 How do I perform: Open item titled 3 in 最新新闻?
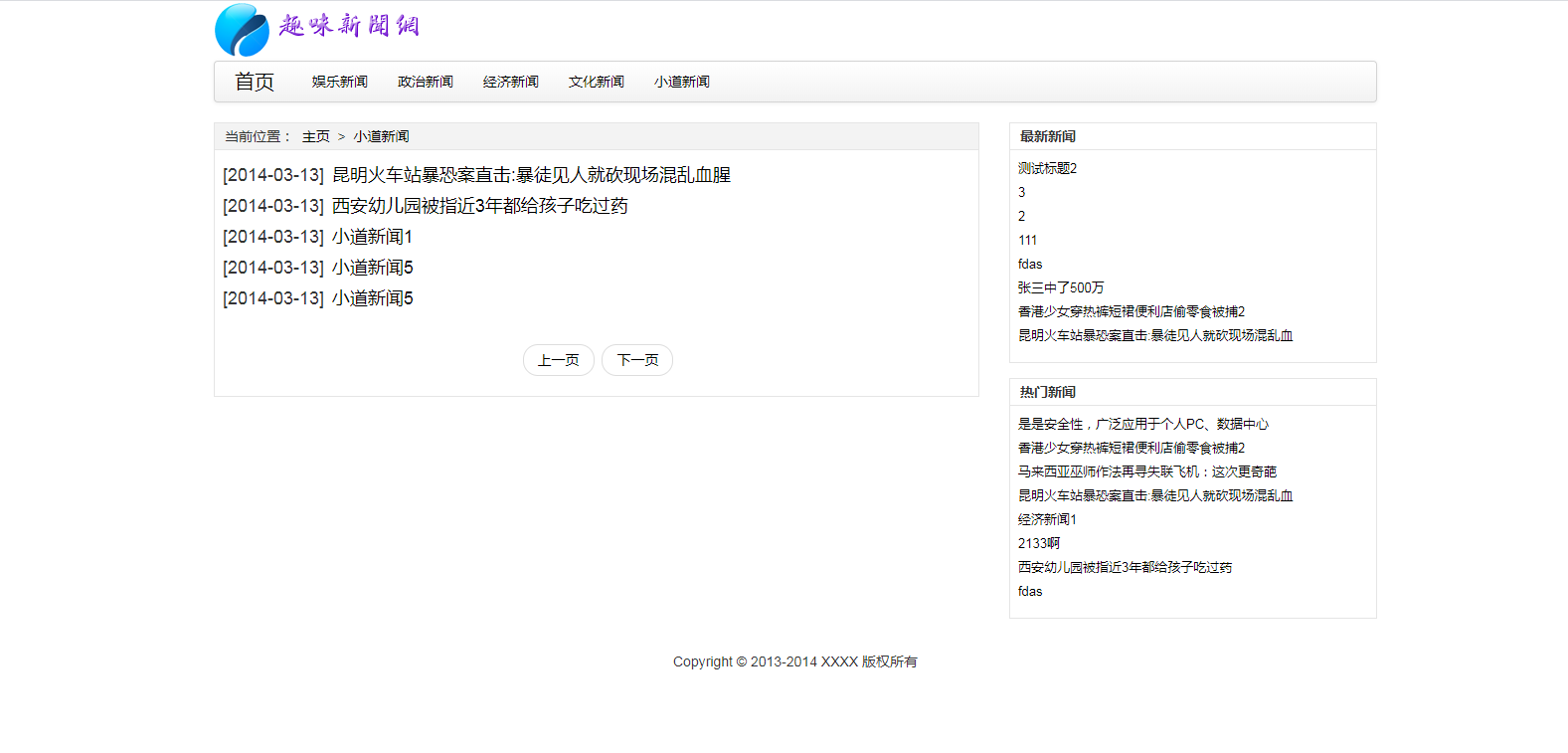coord(1022,192)
